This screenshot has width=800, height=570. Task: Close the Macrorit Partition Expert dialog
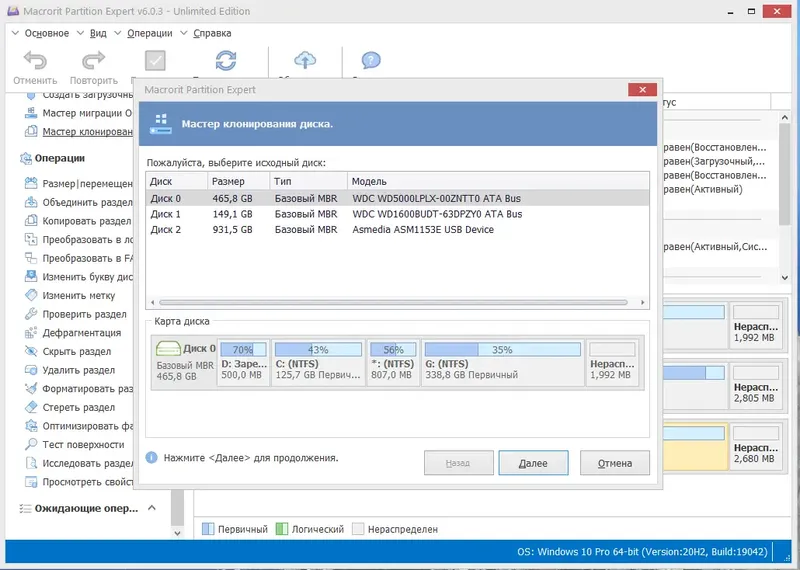pos(642,89)
